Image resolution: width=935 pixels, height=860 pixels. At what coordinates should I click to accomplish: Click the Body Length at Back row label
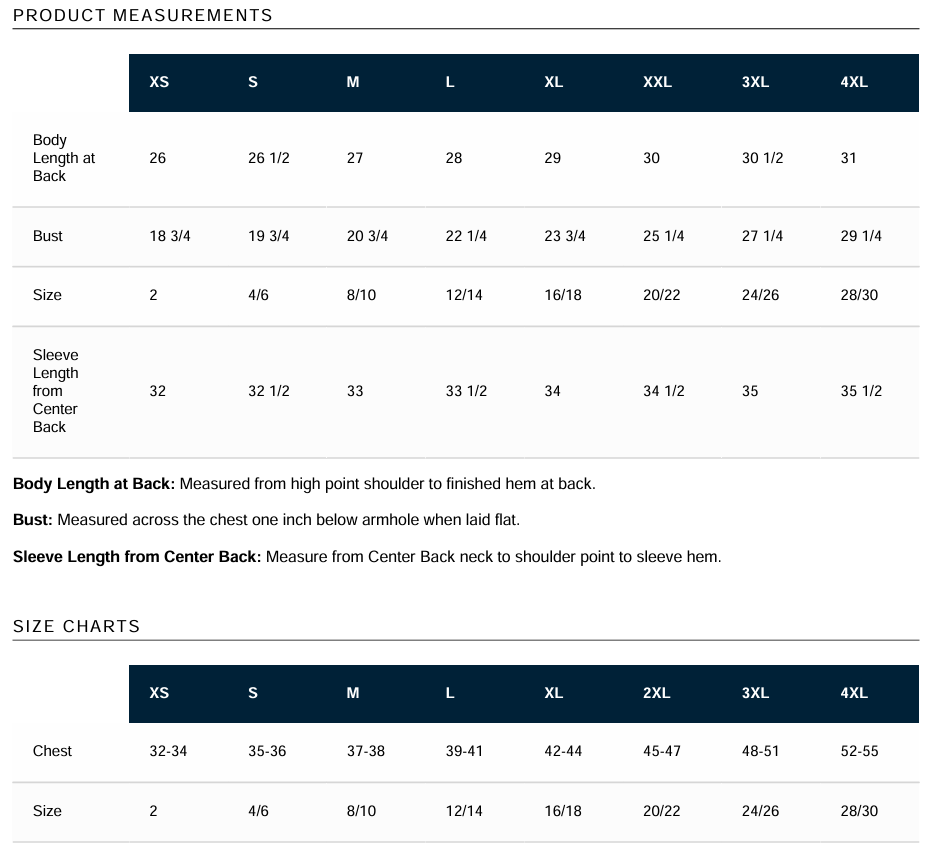64,158
